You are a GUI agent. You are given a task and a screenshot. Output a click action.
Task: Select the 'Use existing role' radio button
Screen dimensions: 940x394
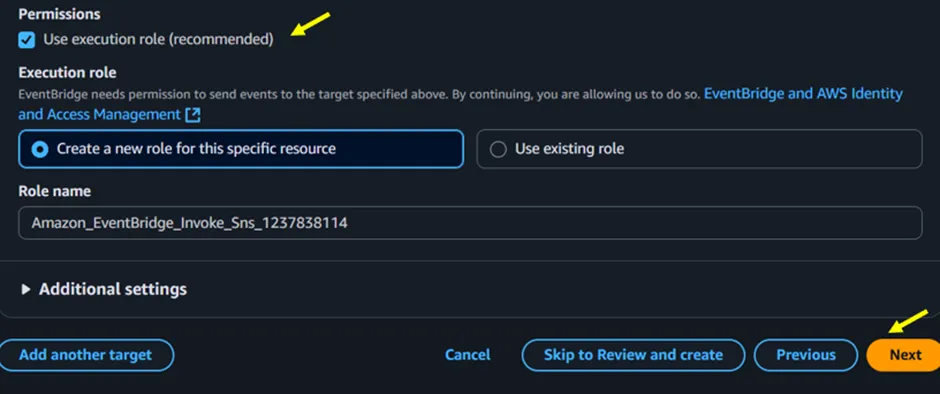point(498,149)
